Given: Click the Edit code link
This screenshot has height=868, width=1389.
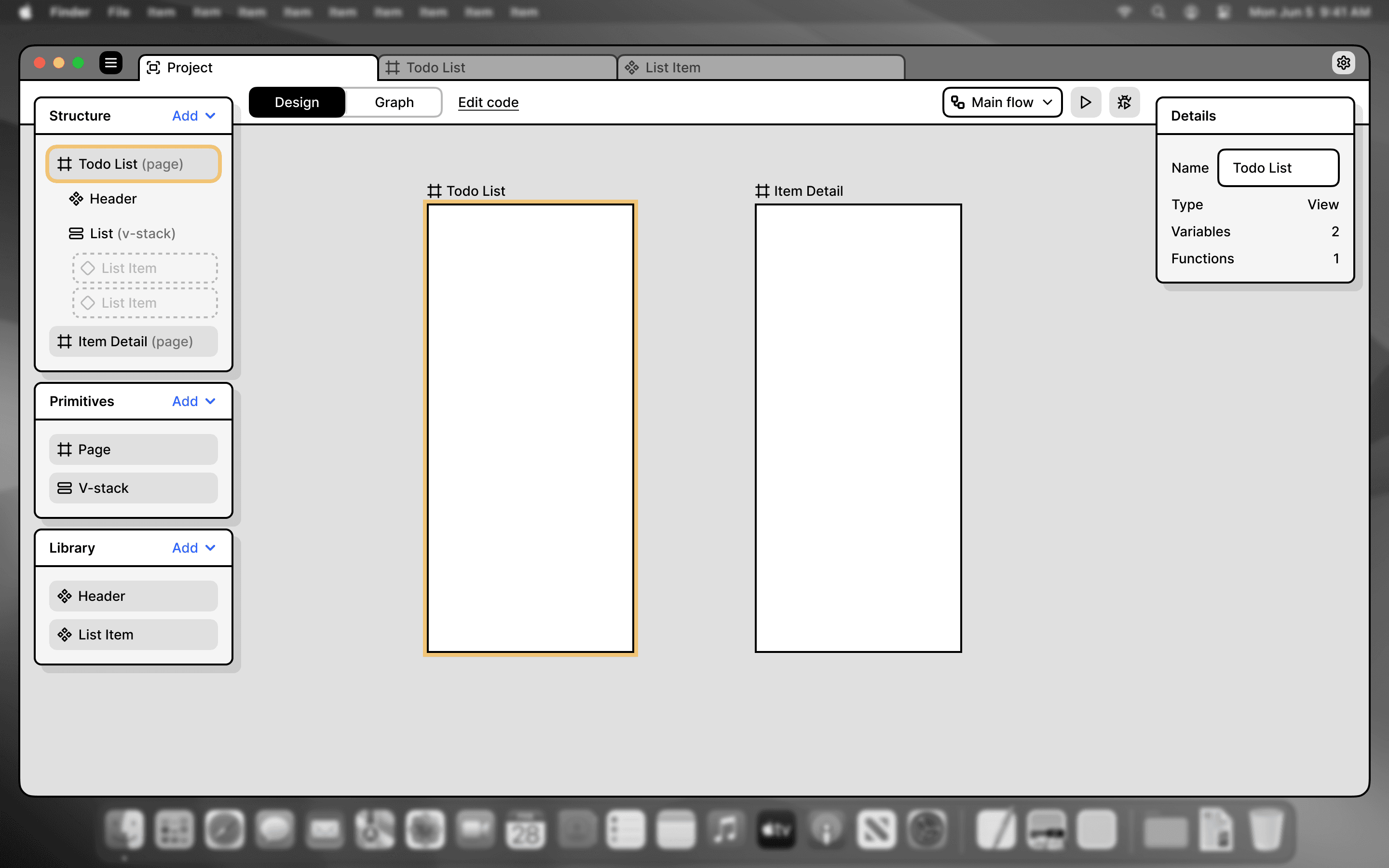Looking at the screenshot, I should (x=488, y=102).
